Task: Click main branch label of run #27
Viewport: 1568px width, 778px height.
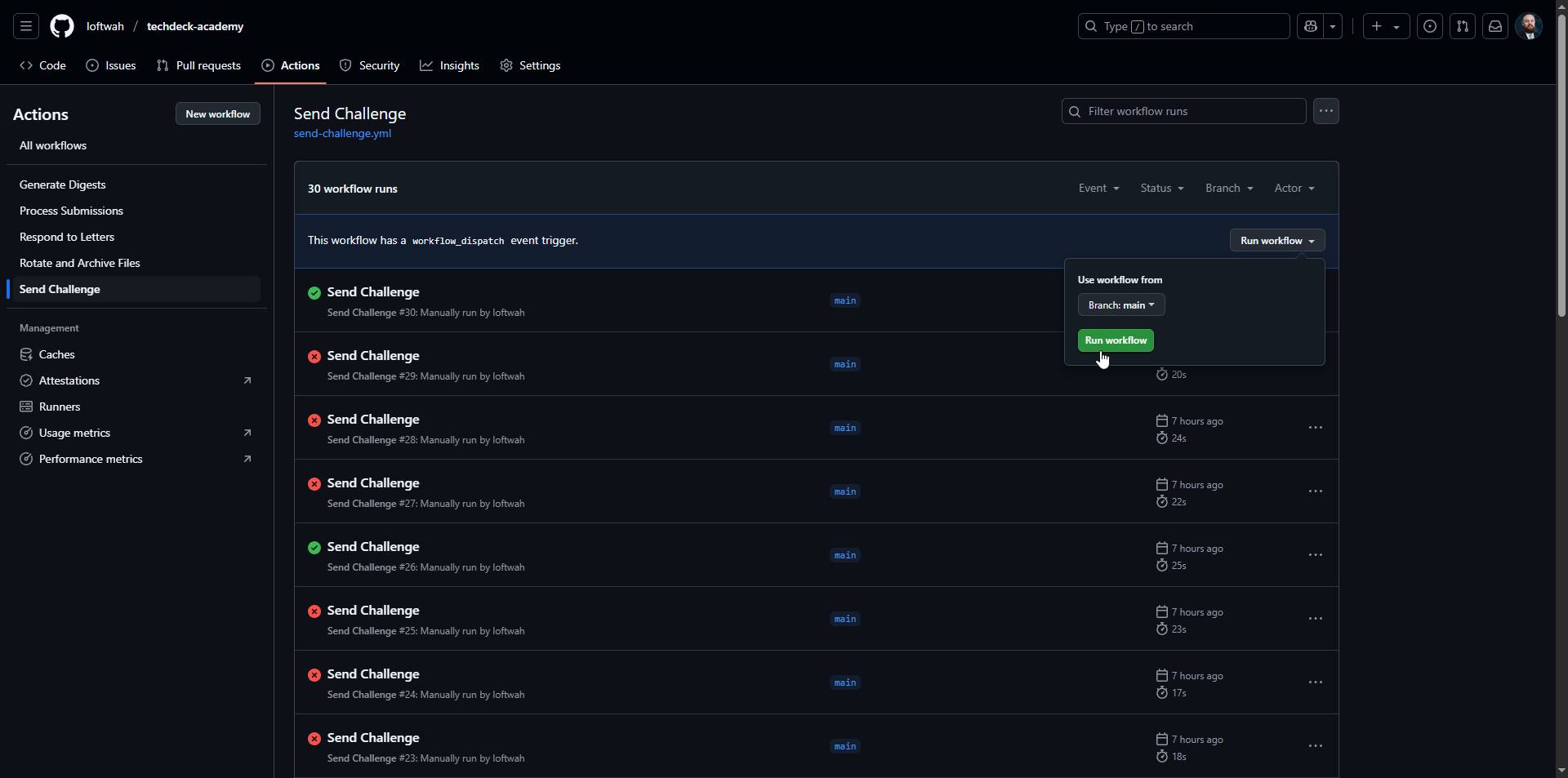Action: point(845,491)
